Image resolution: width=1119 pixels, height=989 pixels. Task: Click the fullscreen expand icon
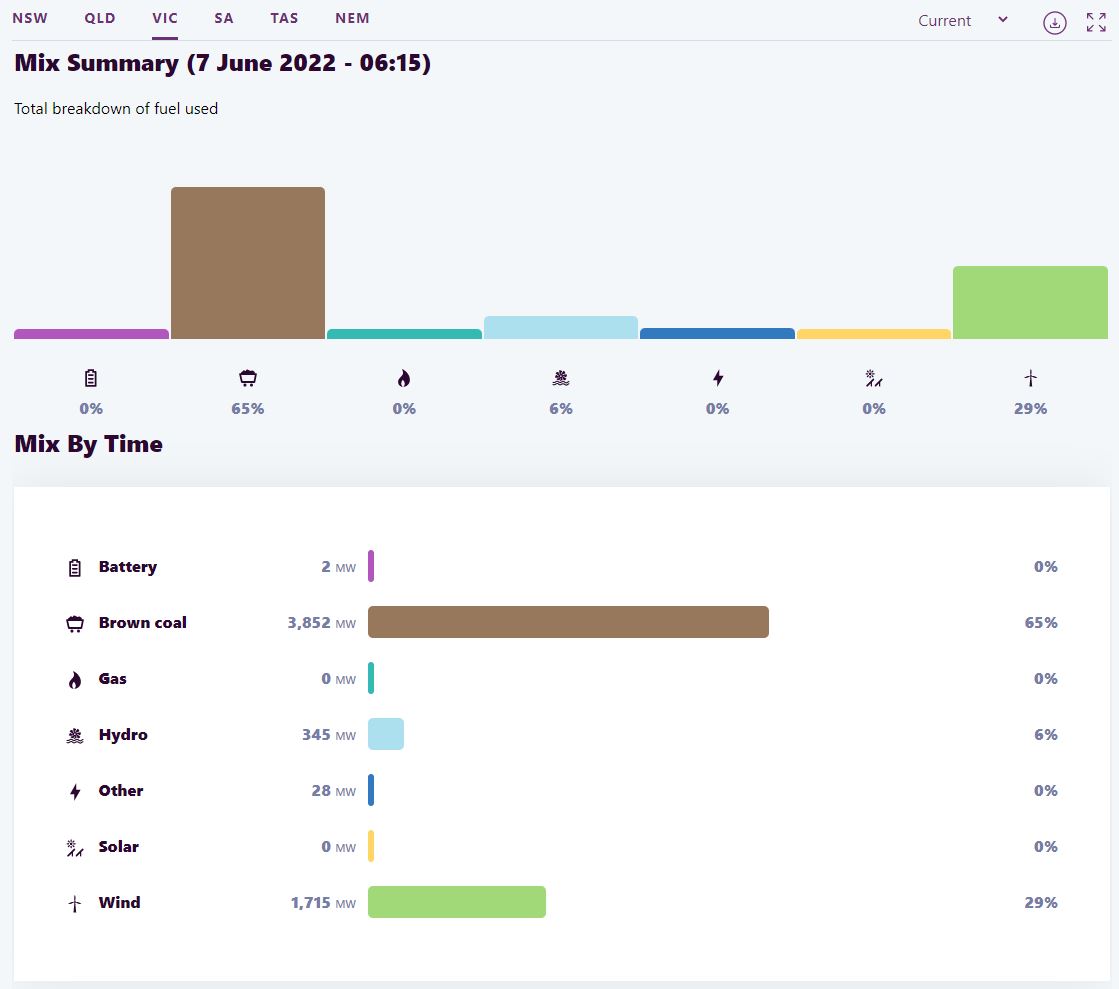click(x=1096, y=22)
